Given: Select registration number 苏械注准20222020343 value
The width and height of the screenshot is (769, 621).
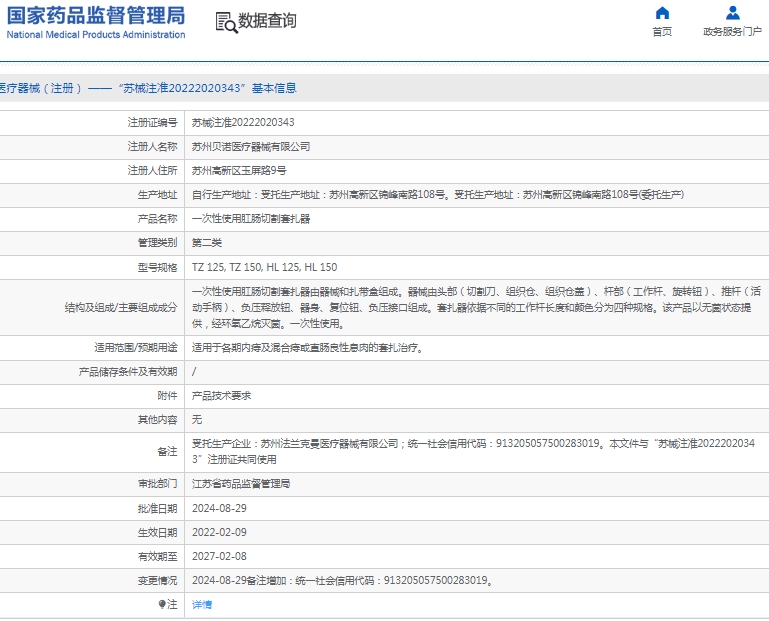Looking at the screenshot, I should (x=243, y=122).
